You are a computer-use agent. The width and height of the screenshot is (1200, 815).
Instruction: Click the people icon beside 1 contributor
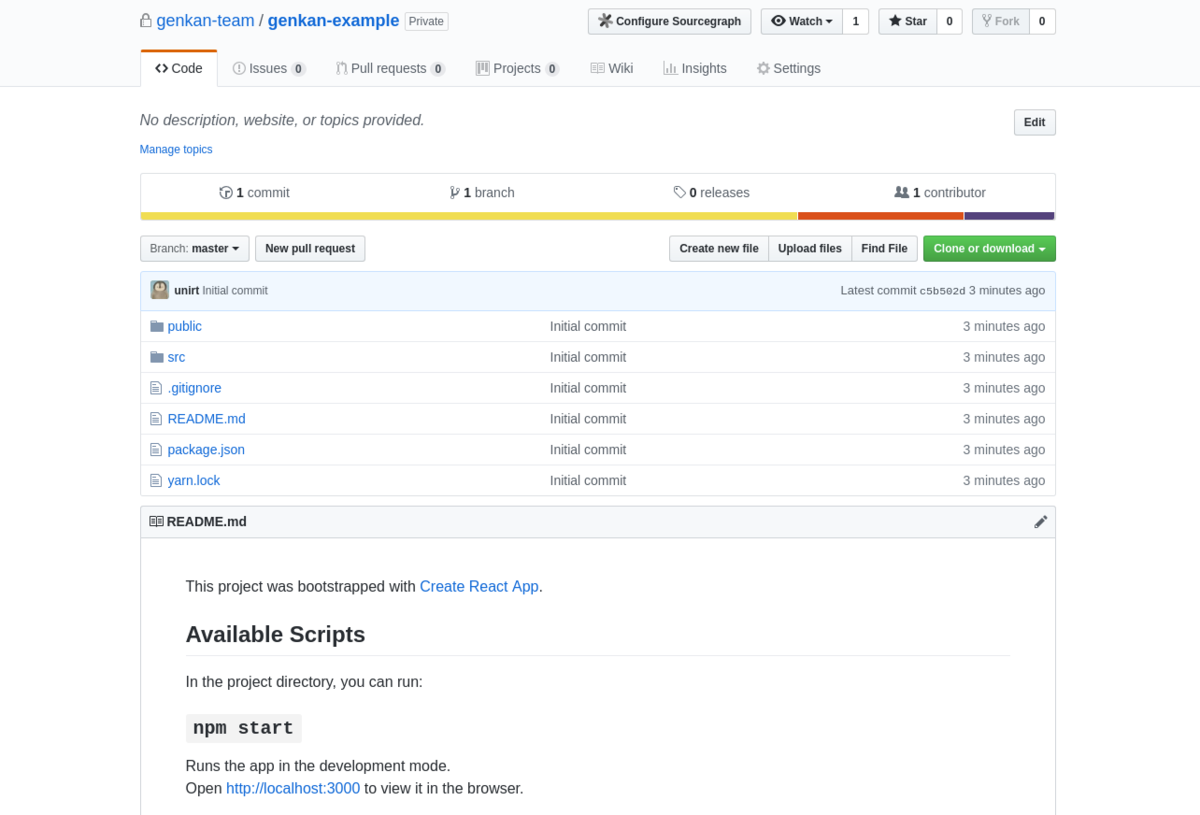pos(902,193)
